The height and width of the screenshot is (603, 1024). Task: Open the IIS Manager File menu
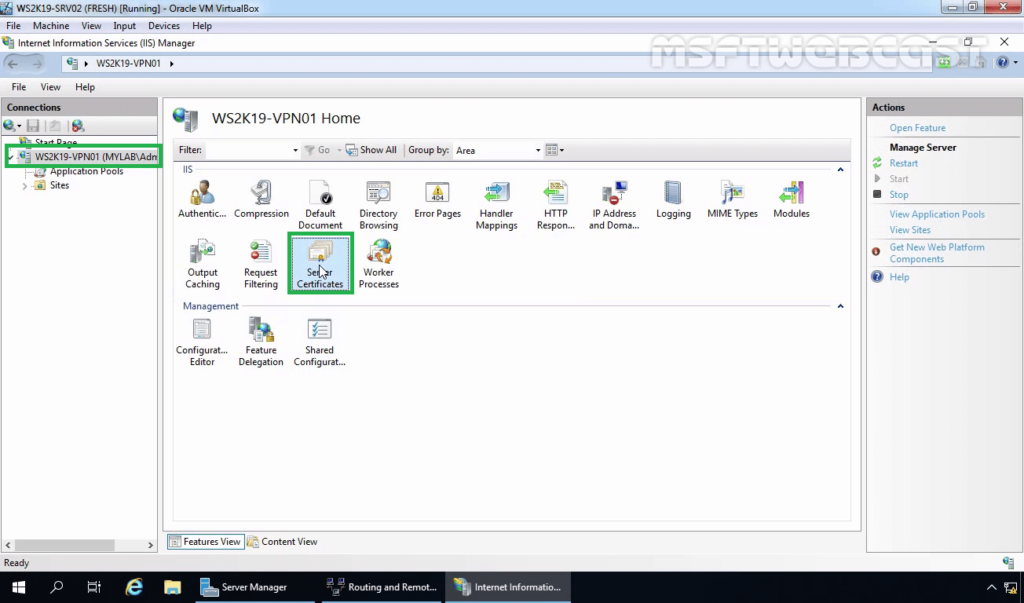pos(19,87)
